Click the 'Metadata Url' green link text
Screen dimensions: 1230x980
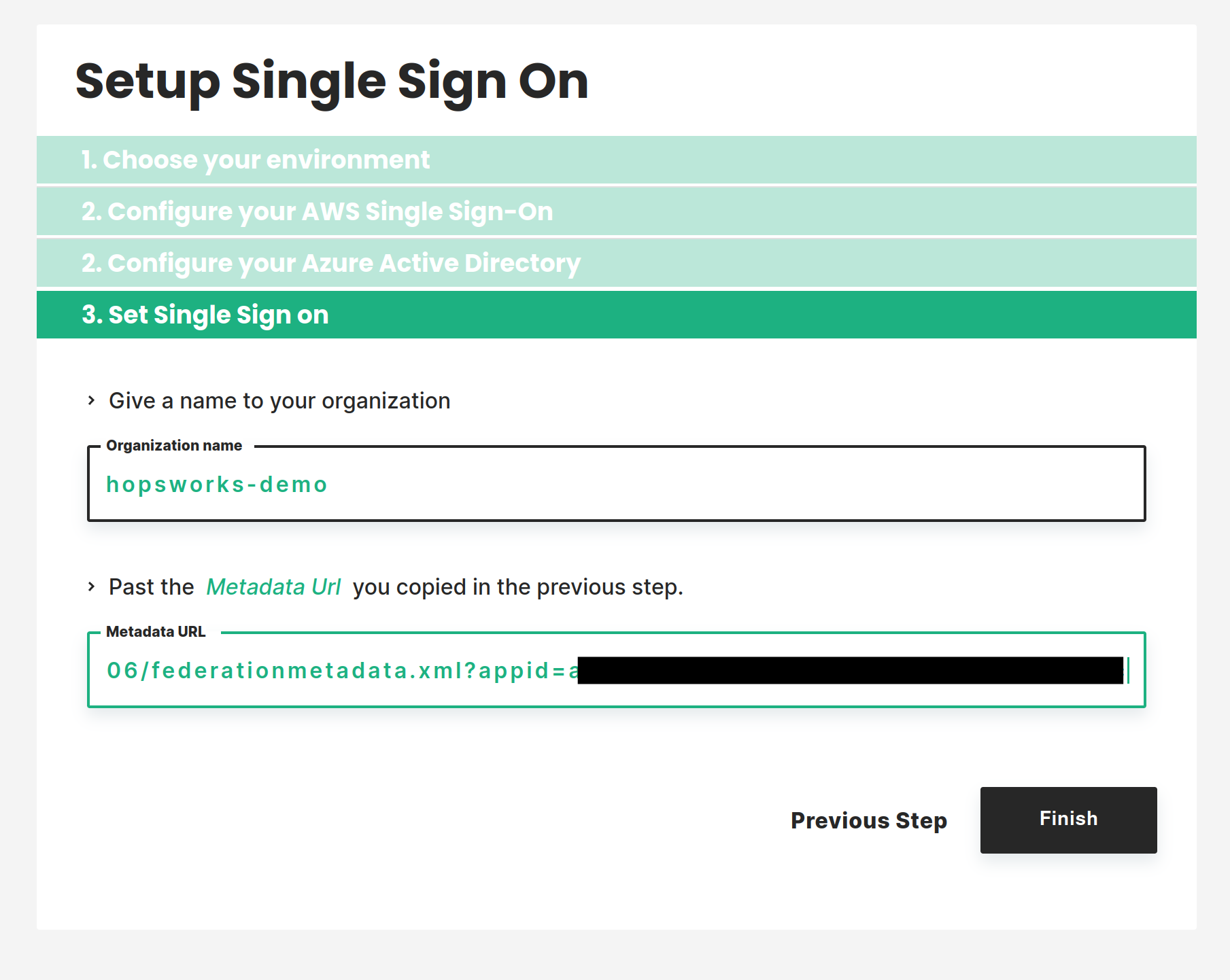click(273, 587)
